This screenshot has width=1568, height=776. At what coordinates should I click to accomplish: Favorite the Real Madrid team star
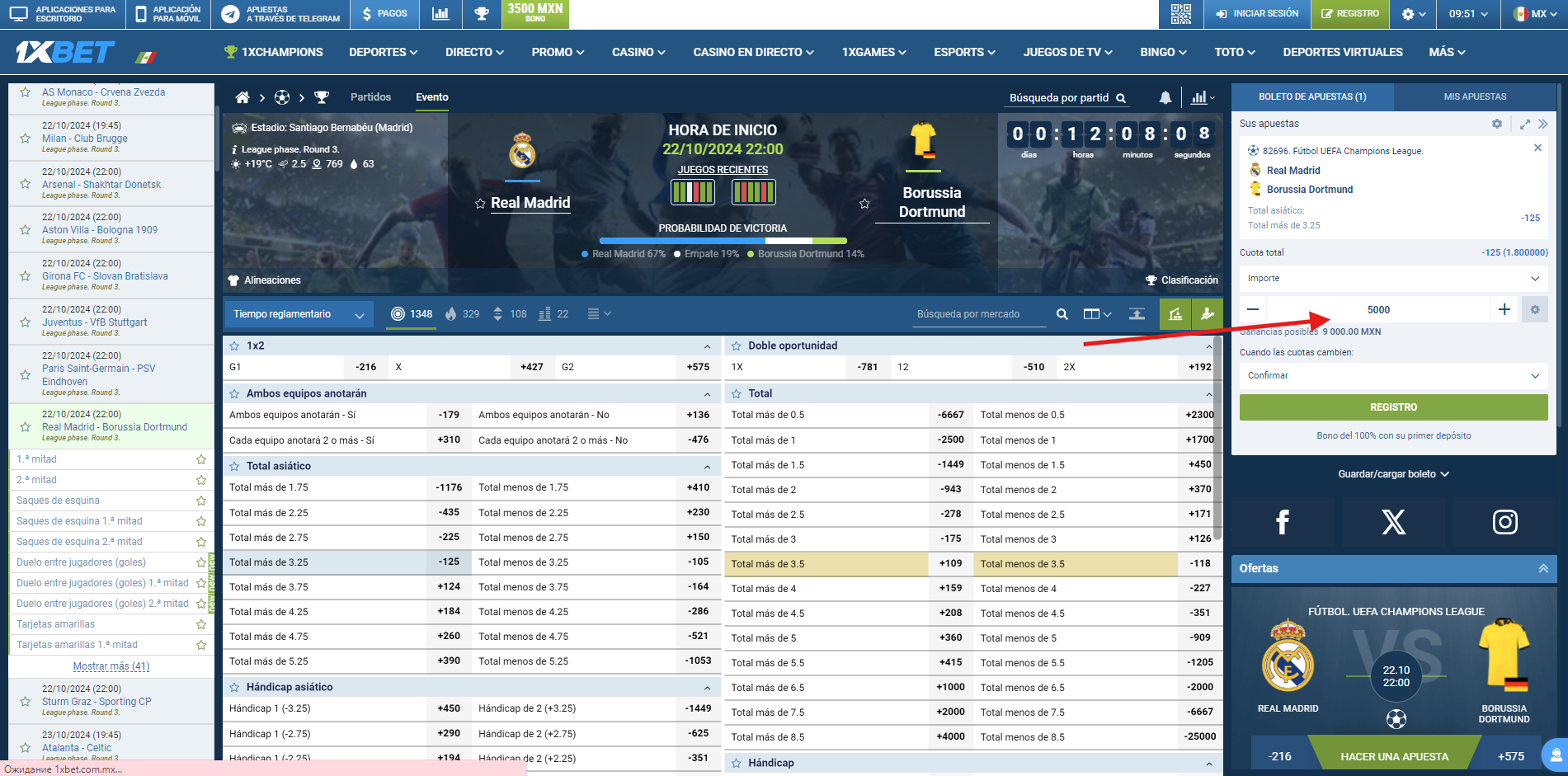(x=480, y=204)
